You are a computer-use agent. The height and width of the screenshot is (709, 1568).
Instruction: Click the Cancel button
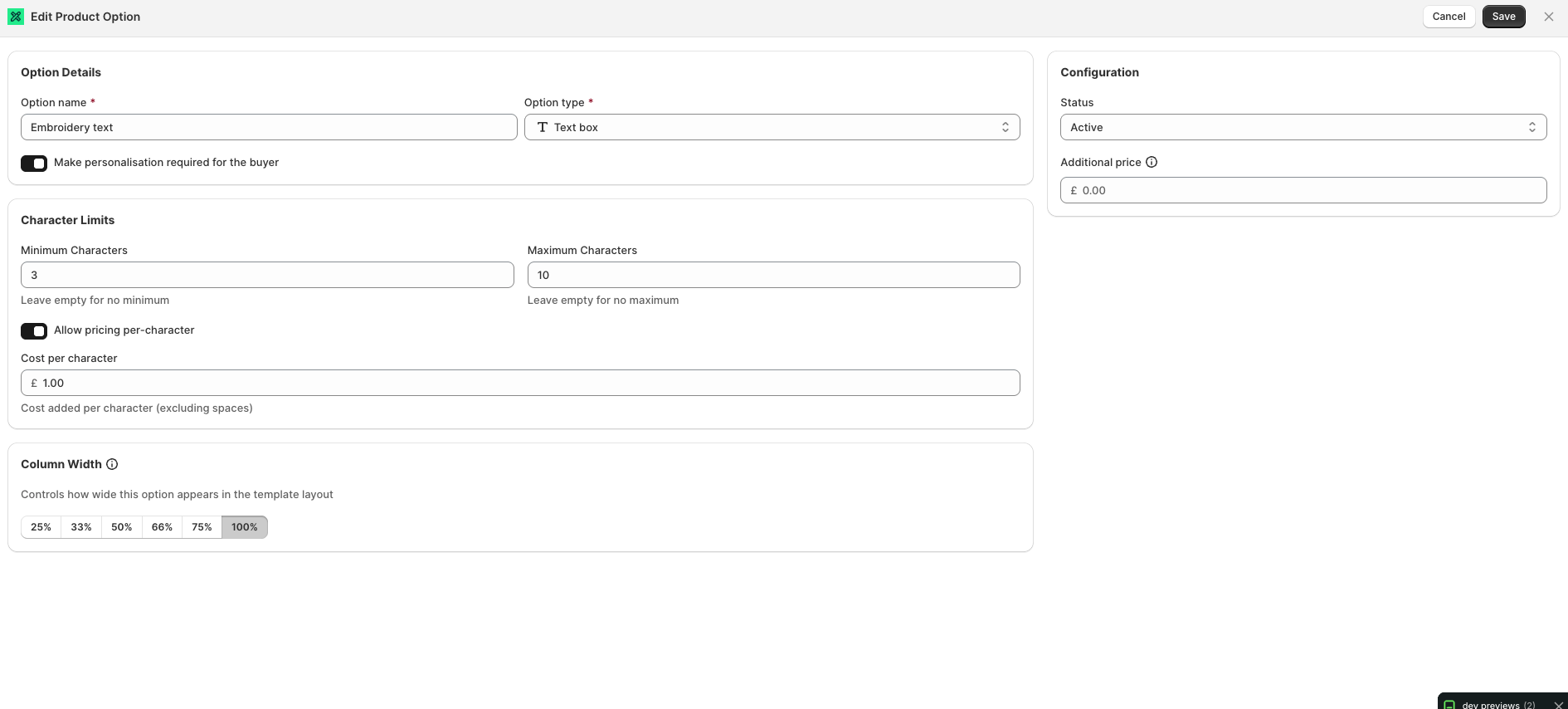pyautogui.click(x=1449, y=17)
